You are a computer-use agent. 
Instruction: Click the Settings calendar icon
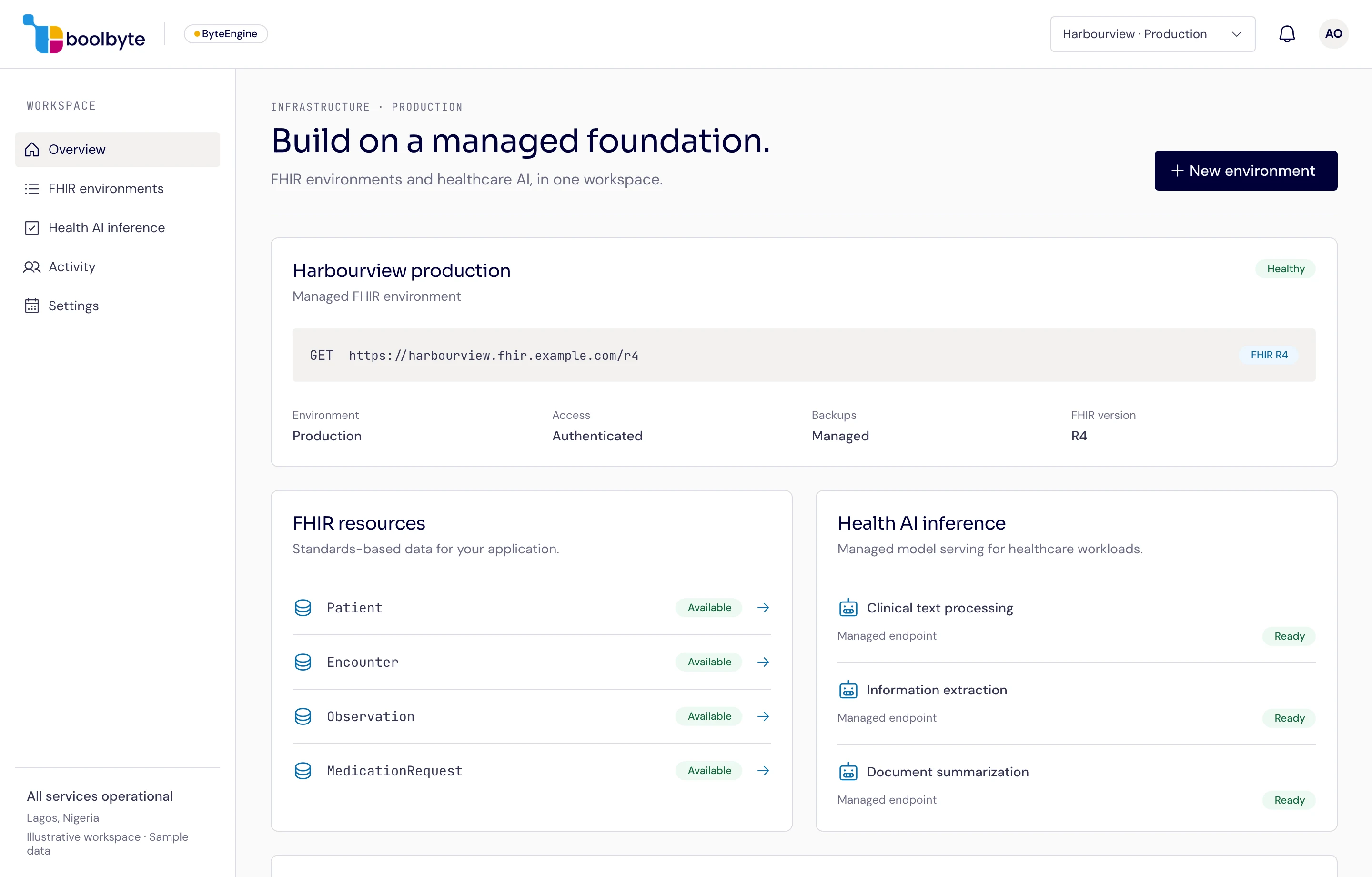pyautogui.click(x=32, y=306)
